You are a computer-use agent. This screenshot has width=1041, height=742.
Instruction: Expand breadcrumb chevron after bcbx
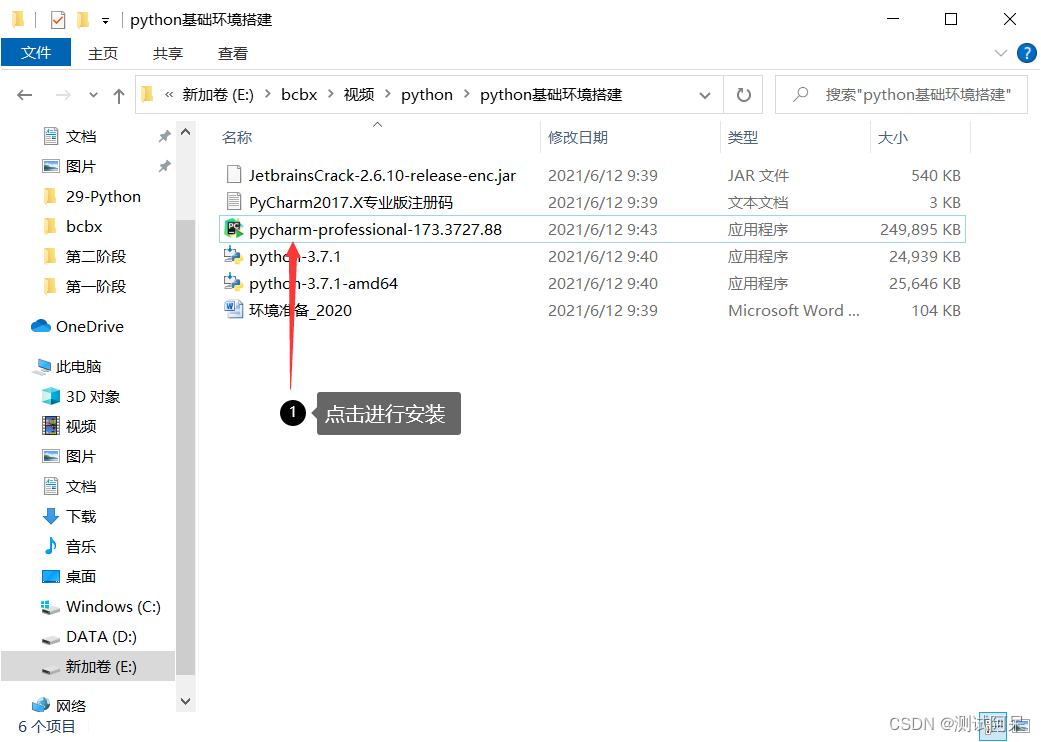click(330, 95)
